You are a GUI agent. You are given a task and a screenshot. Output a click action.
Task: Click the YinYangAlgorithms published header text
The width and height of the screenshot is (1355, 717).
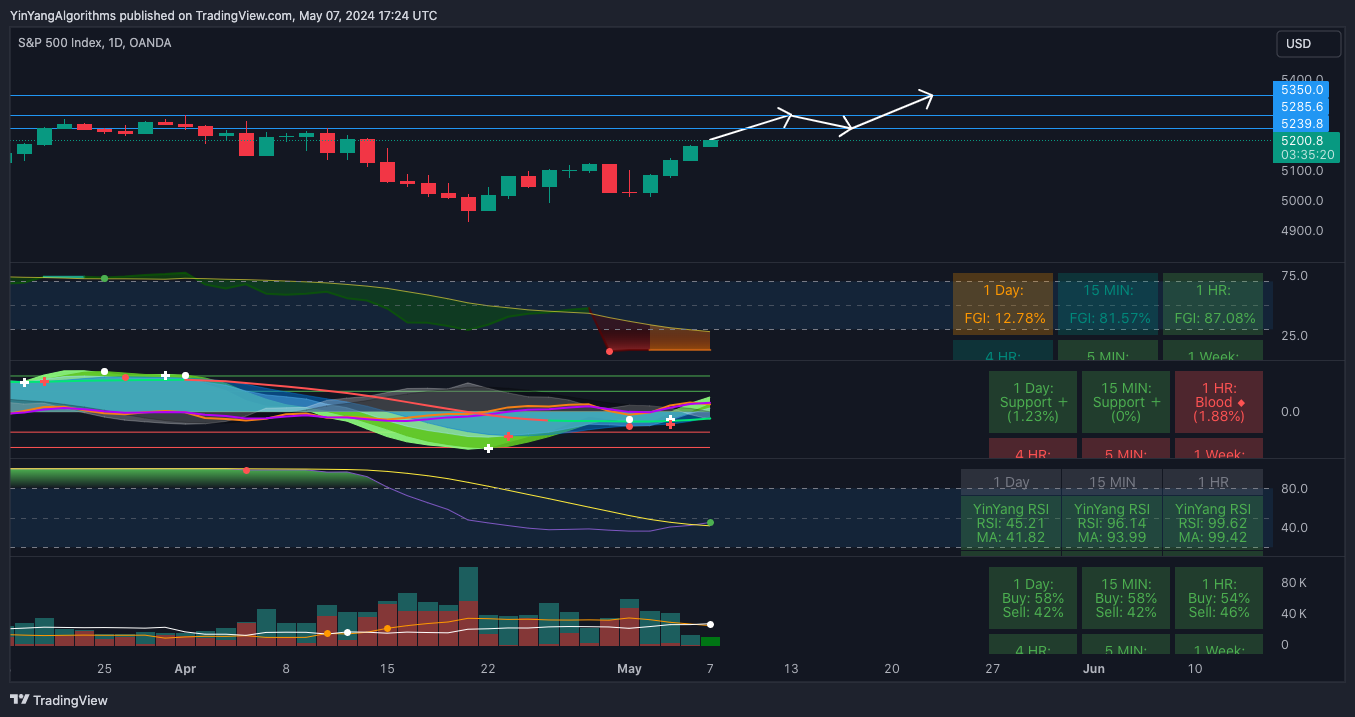click(223, 15)
